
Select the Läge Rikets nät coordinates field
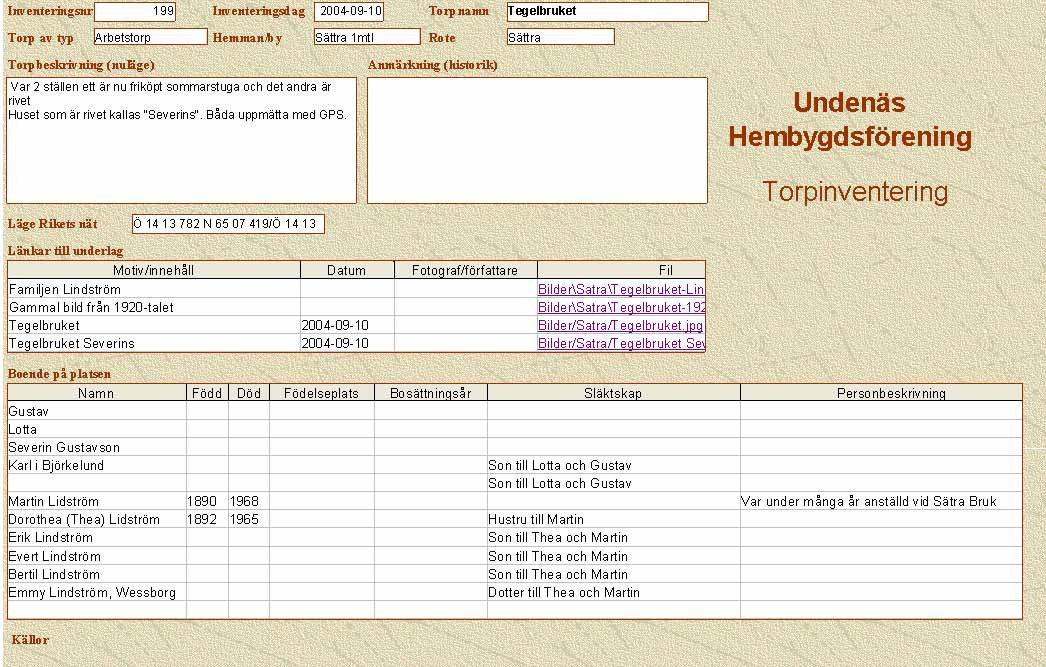(x=227, y=224)
